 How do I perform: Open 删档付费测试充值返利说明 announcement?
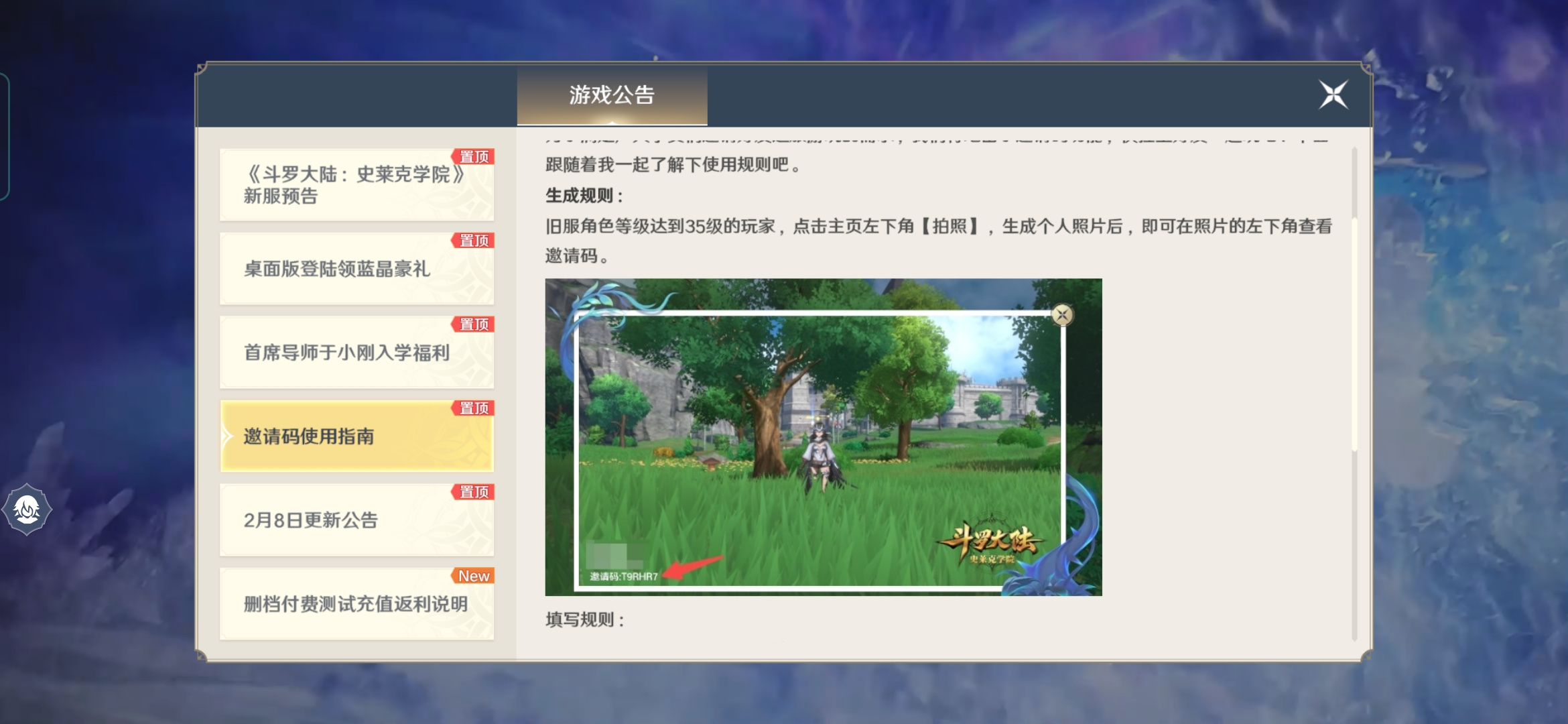[357, 604]
